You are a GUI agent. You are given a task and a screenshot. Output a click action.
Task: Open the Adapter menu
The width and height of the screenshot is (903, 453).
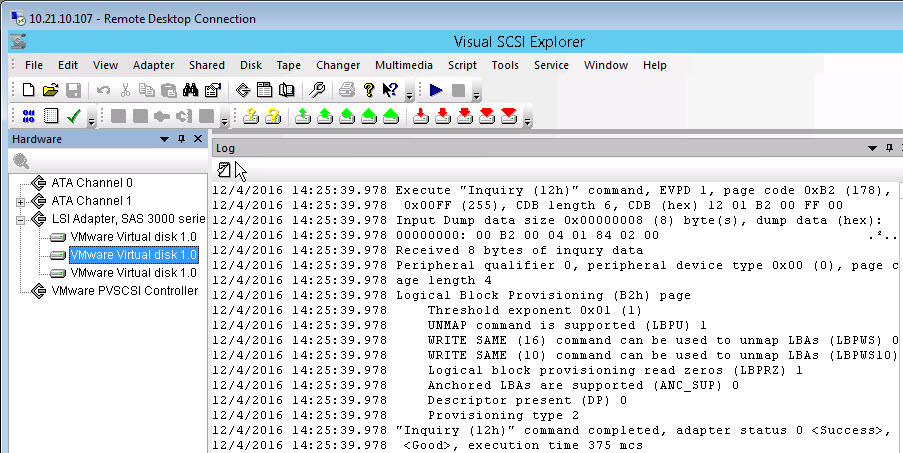click(x=153, y=65)
